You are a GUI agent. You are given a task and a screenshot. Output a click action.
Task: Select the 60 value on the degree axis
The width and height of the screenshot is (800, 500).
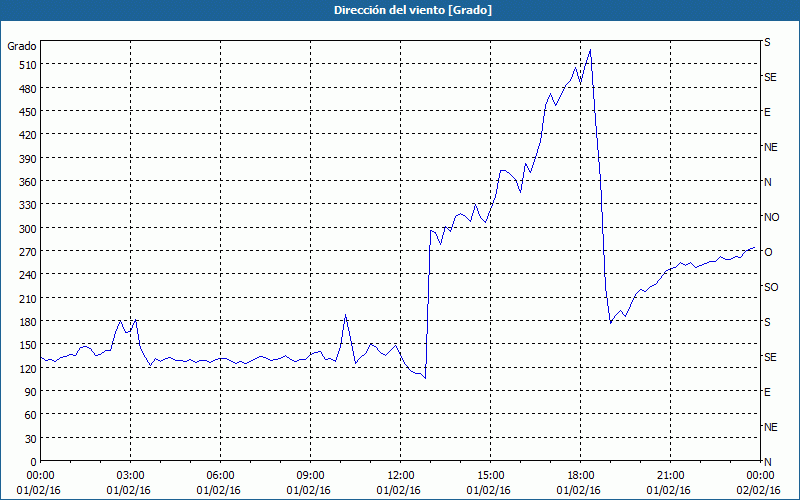31,415
